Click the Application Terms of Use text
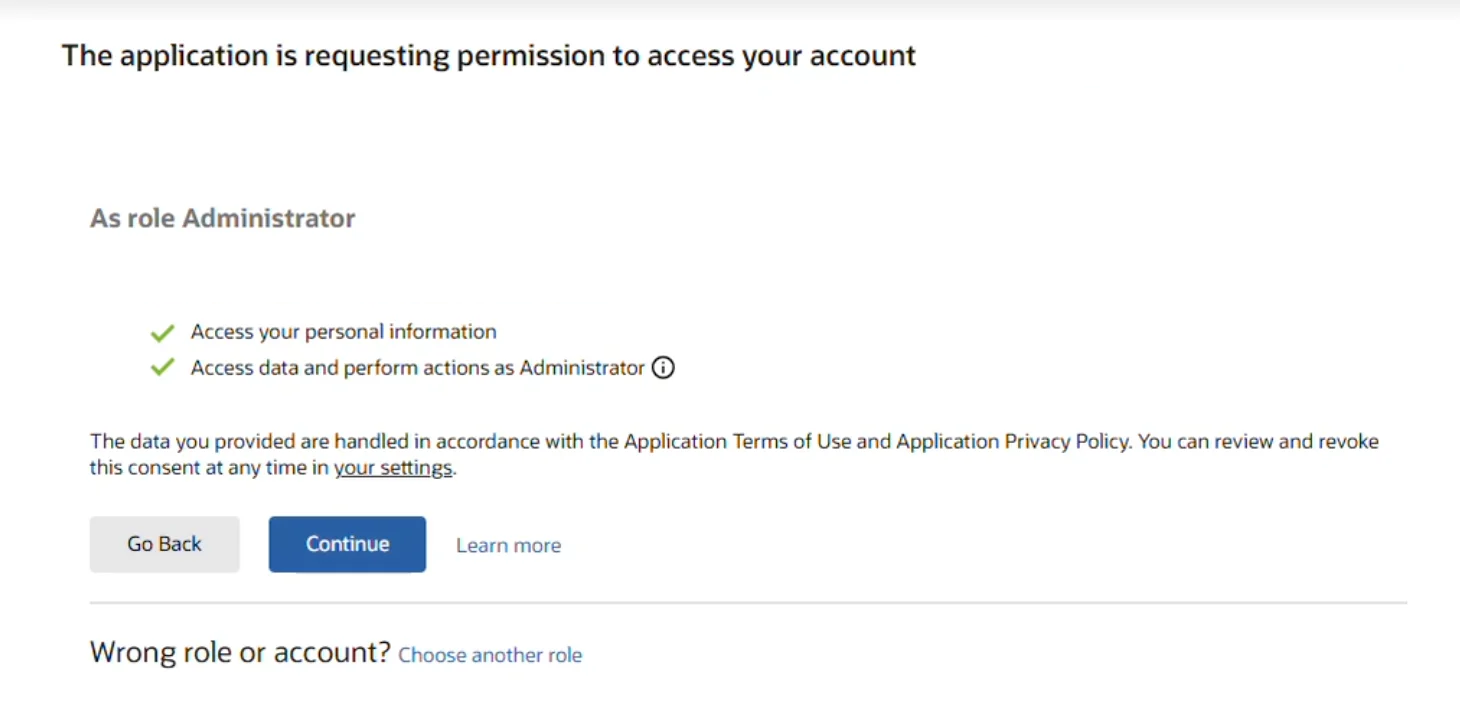 point(737,442)
